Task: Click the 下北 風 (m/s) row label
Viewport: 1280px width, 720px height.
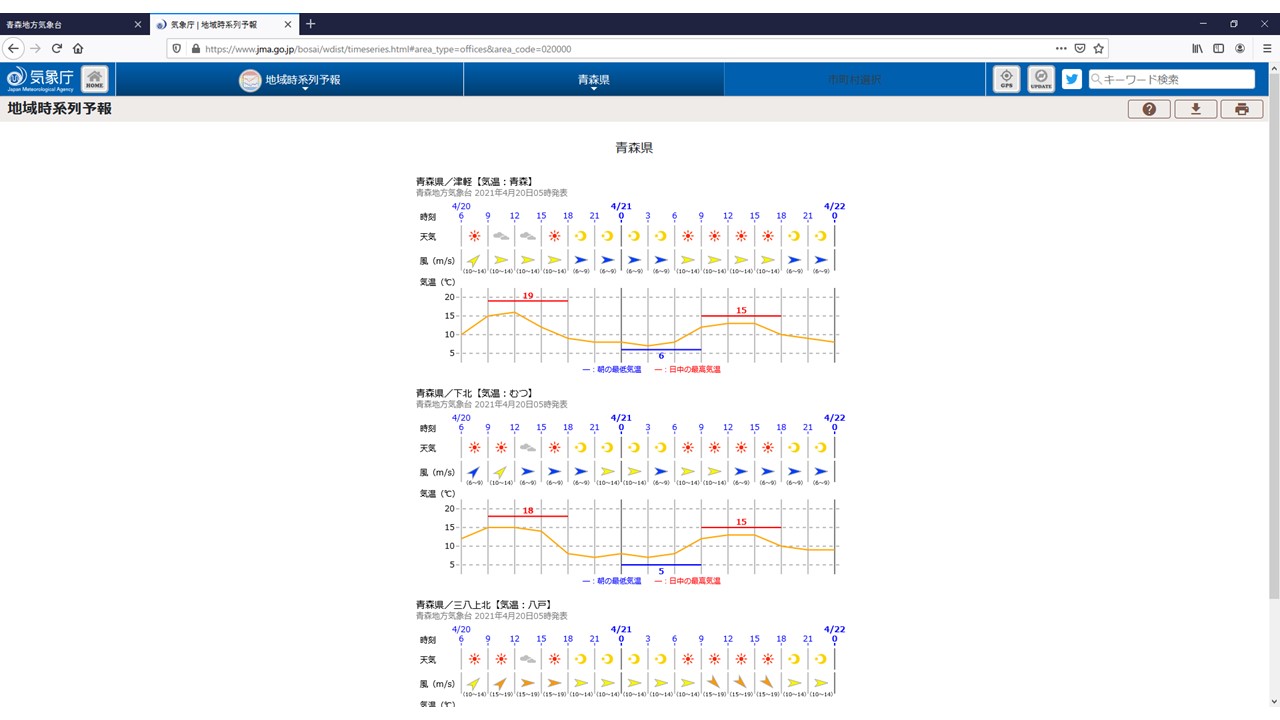Action: (437, 472)
